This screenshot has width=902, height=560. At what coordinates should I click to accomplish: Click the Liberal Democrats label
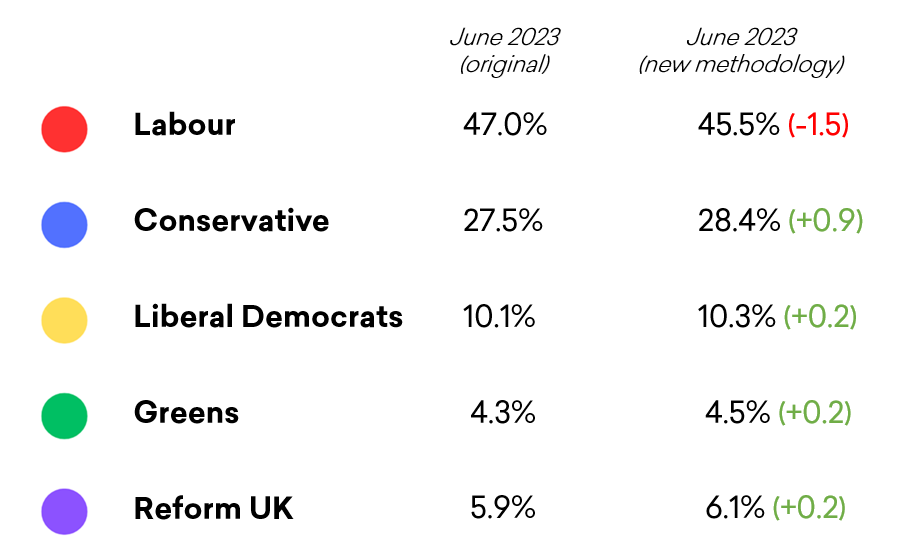268,317
